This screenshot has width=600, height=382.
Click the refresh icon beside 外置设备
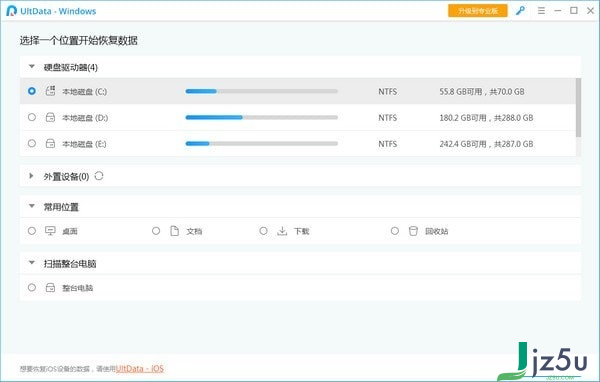click(x=99, y=176)
